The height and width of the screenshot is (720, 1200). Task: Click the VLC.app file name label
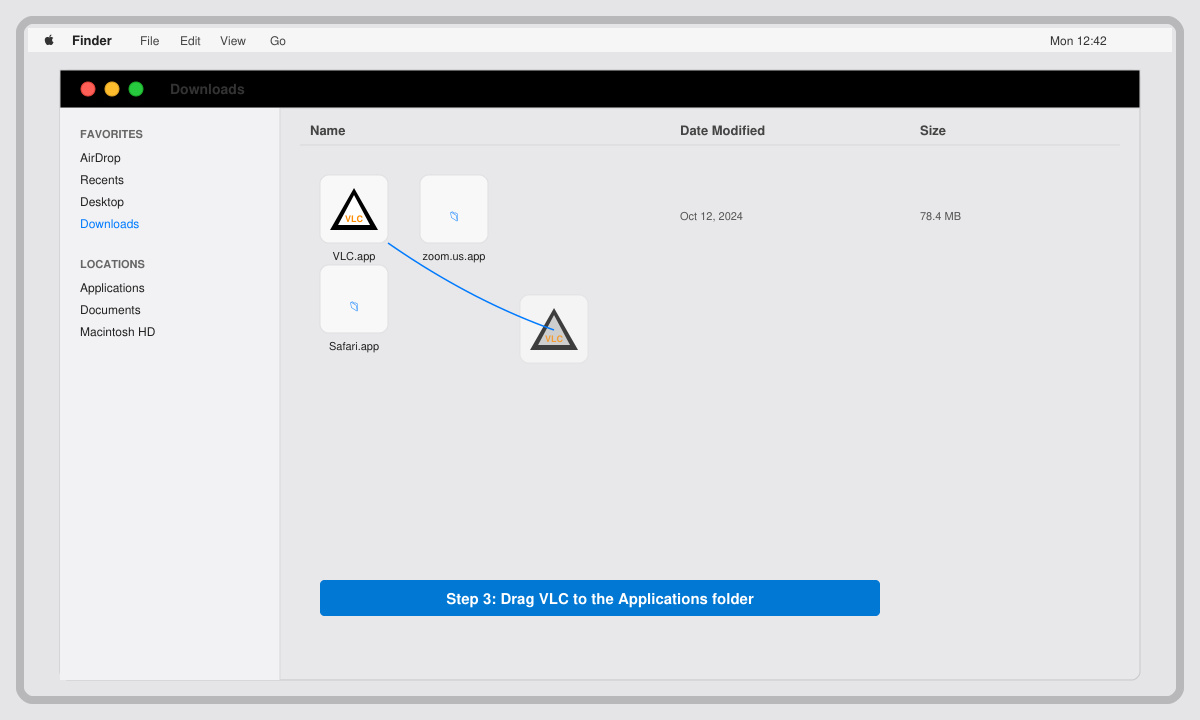click(x=354, y=256)
